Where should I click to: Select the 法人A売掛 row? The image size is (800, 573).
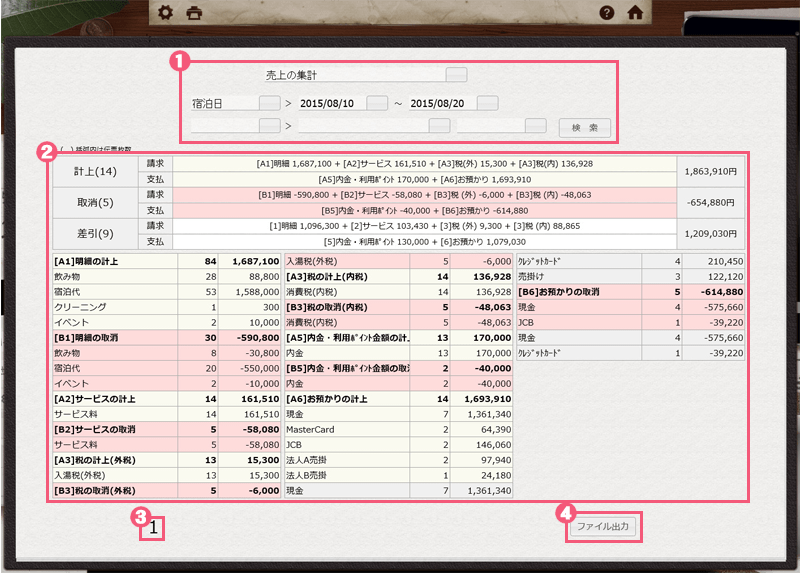pos(398,460)
